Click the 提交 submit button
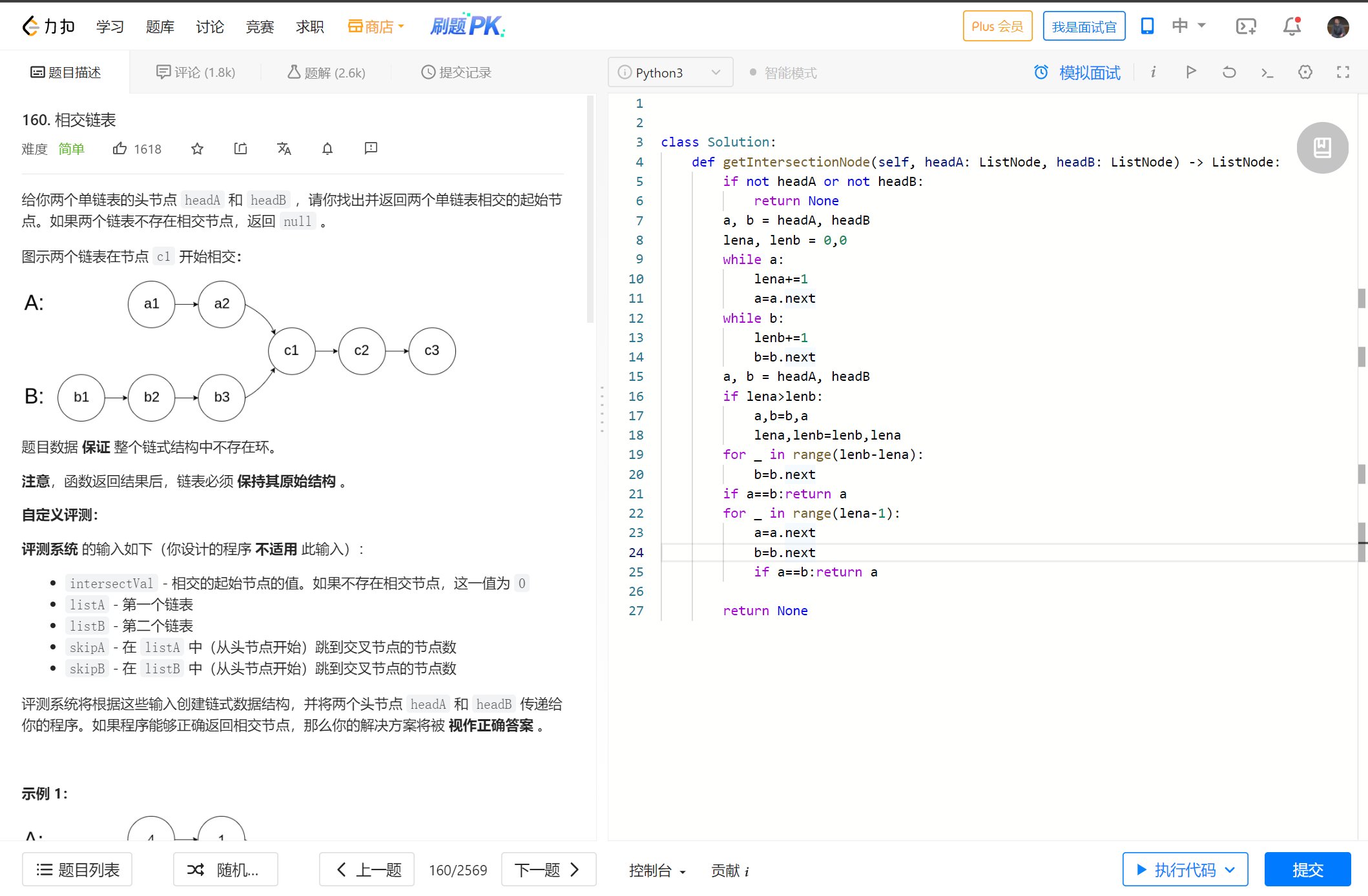Image resolution: width=1368 pixels, height=896 pixels. tap(1307, 870)
